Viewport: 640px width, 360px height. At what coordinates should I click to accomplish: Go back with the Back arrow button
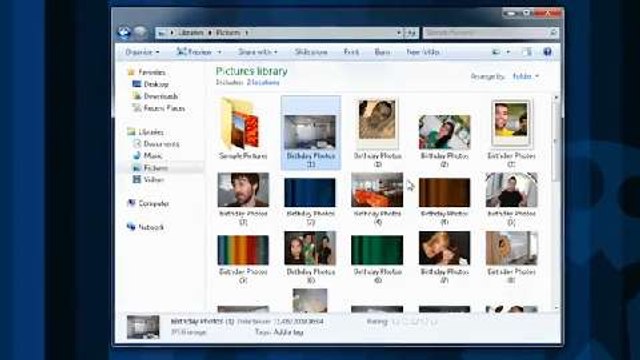pyautogui.click(x=124, y=32)
